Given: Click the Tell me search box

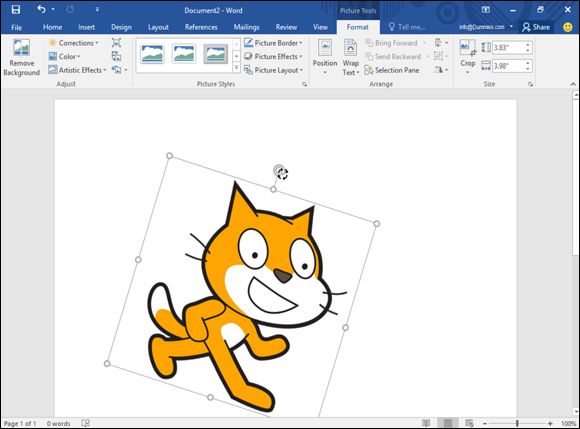Looking at the screenshot, I should tap(407, 27).
